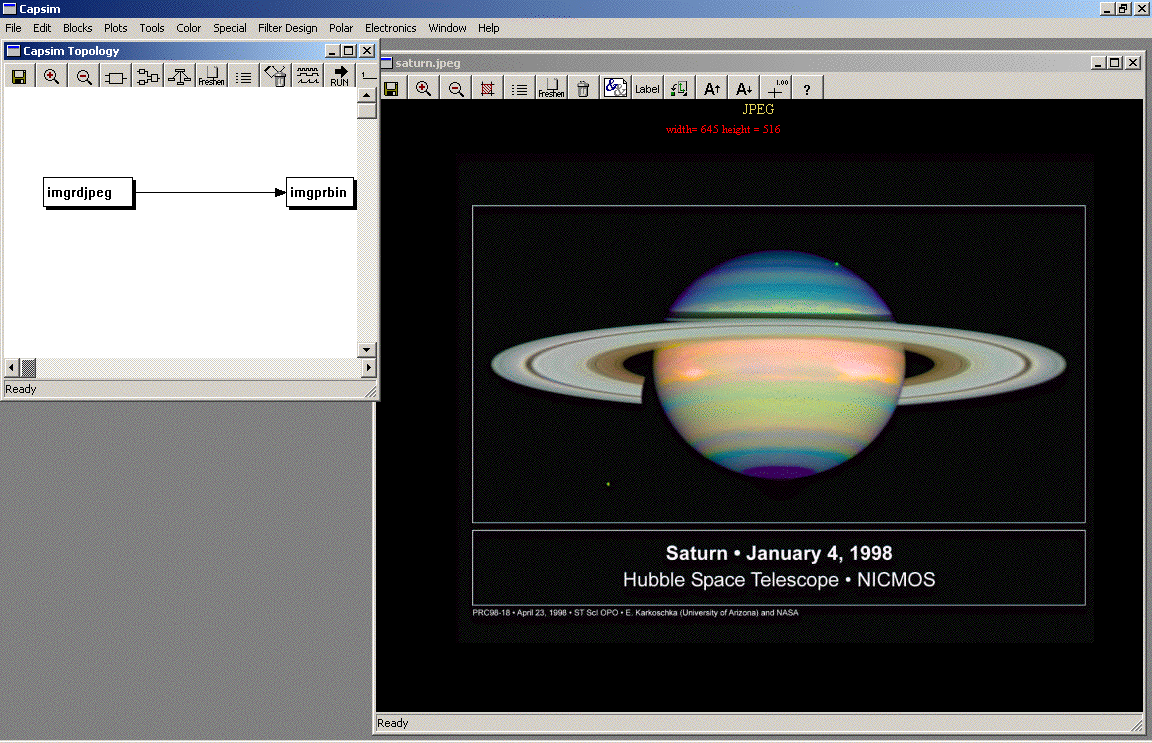Image resolution: width=1152 pixels, height=743 pixels.
Task: Select the imgprbin block in the topology
Action: (320, 193)
